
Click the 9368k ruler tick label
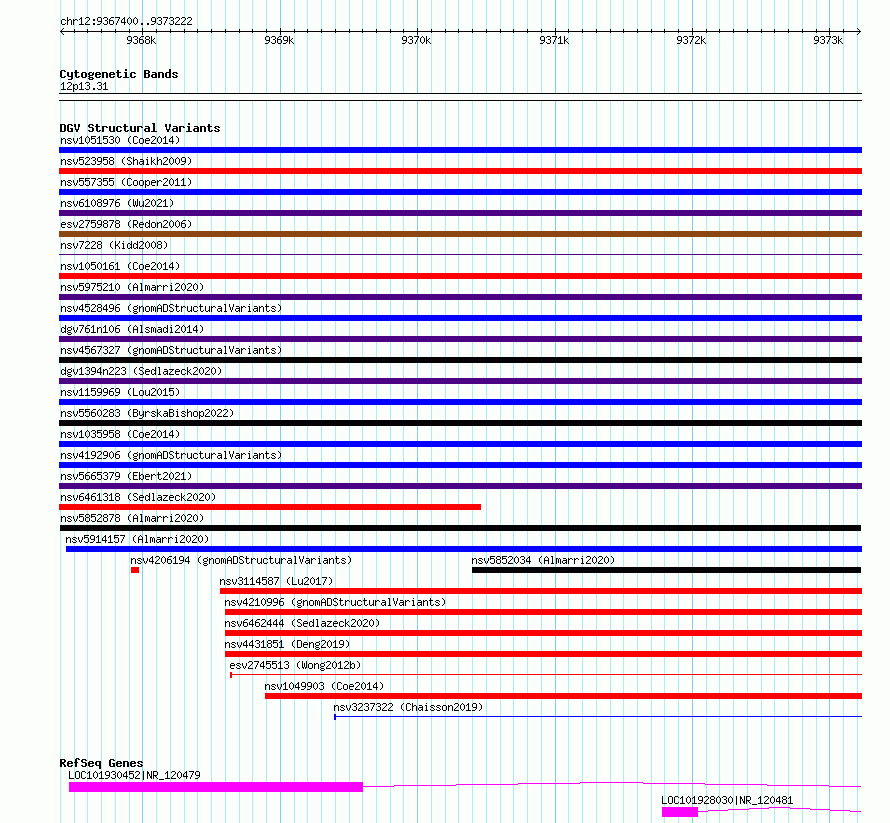pos(141,40)
